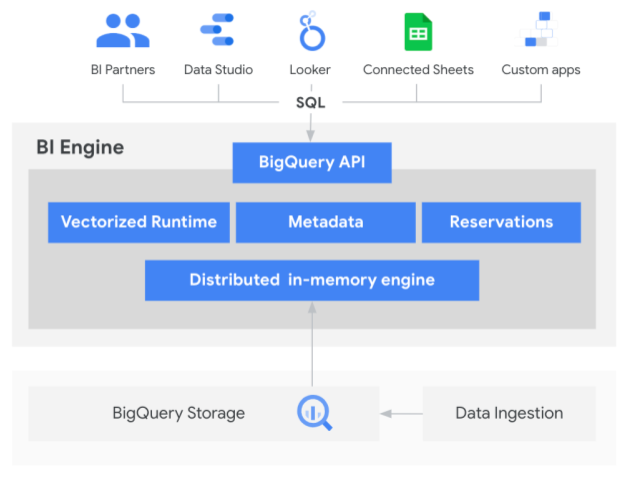Click the BI Partners people icon

[123, 31]
